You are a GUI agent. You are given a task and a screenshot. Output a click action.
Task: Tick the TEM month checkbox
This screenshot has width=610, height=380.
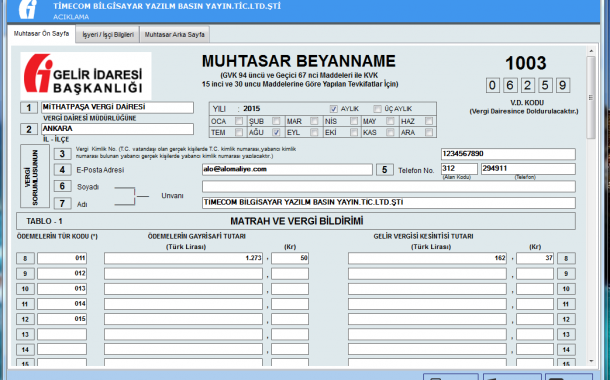[239, 133]
